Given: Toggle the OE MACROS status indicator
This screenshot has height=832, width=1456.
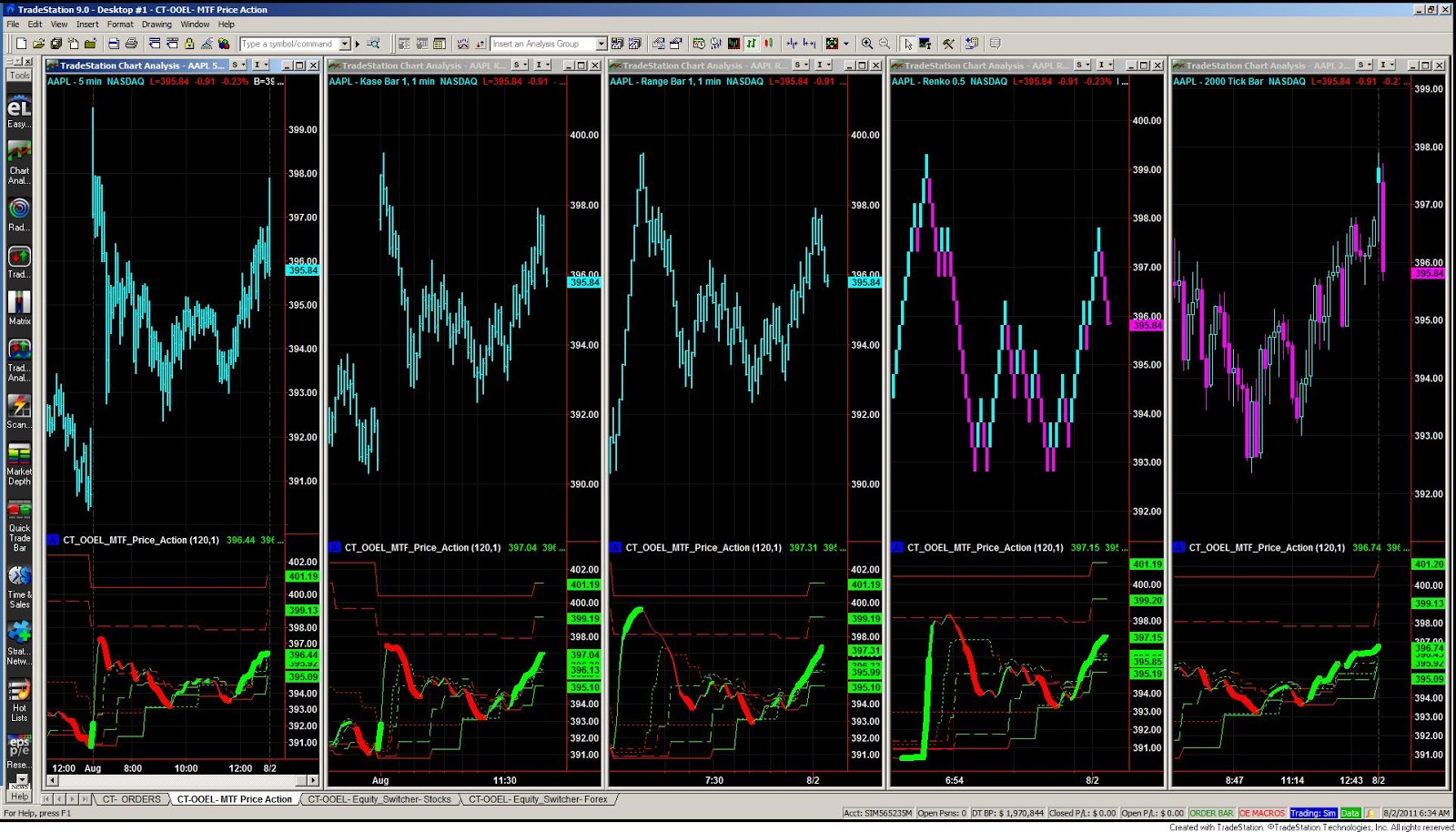Looking at the screenshot, I should (x=1262, y=813).
